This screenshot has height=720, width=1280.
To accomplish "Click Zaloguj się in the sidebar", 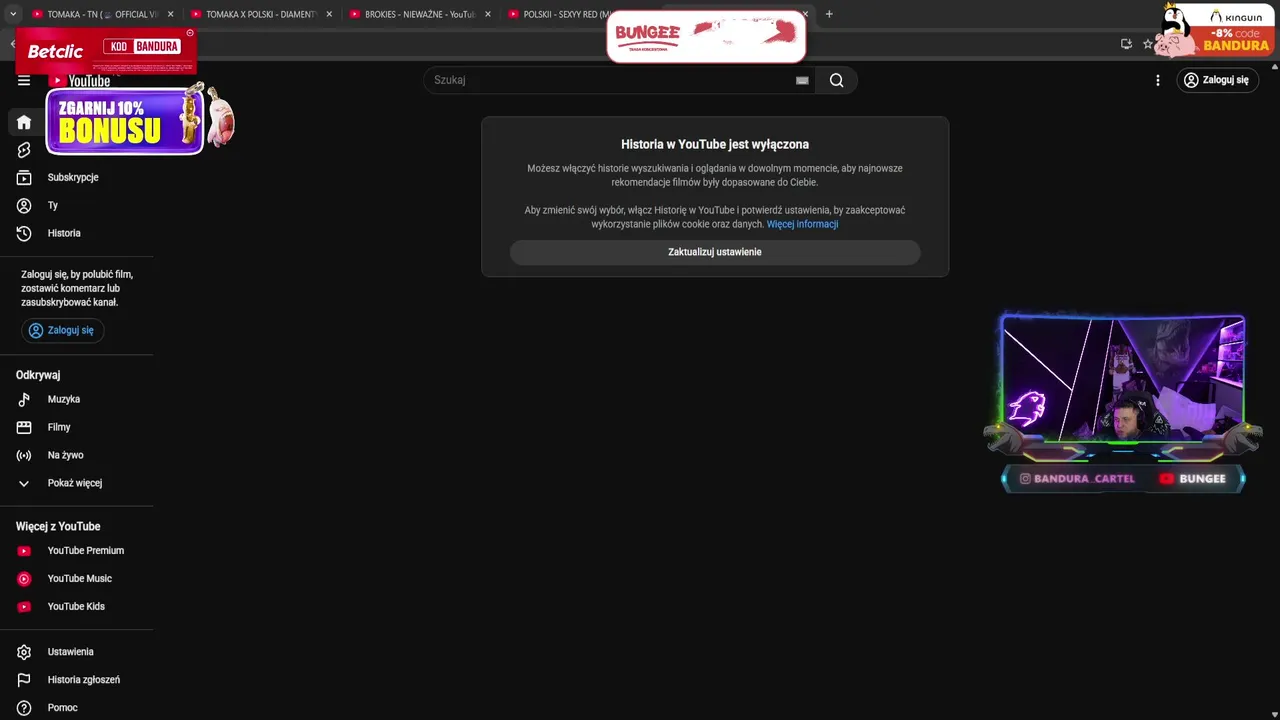I will pyautogui.click(x=62, y=330).
